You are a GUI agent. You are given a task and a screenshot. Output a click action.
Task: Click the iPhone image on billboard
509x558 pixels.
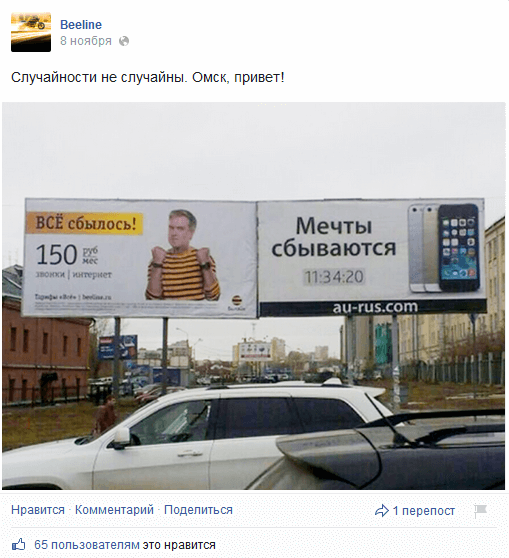click(x=444, y=248)
